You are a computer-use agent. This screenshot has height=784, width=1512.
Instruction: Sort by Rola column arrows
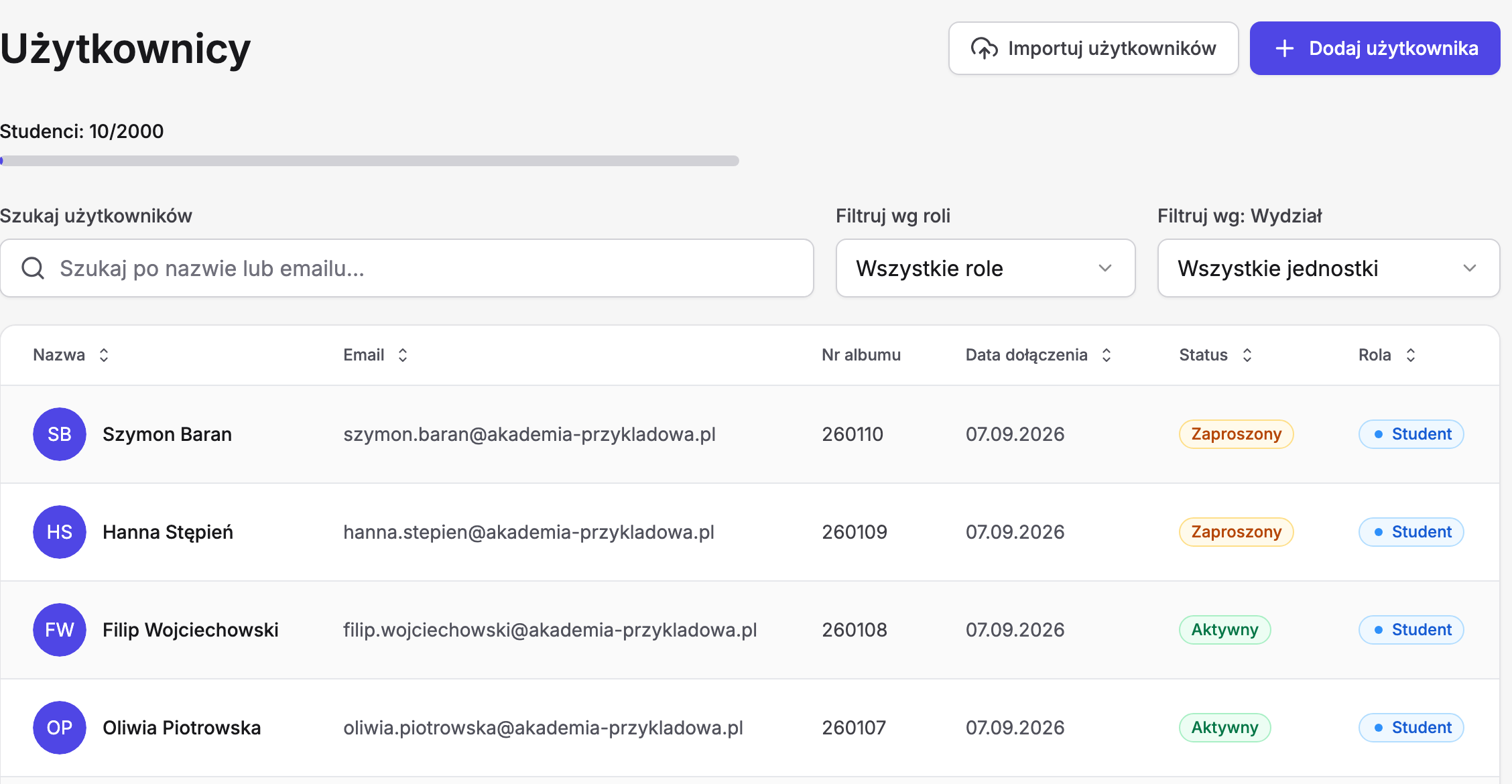coord(1411,355)
